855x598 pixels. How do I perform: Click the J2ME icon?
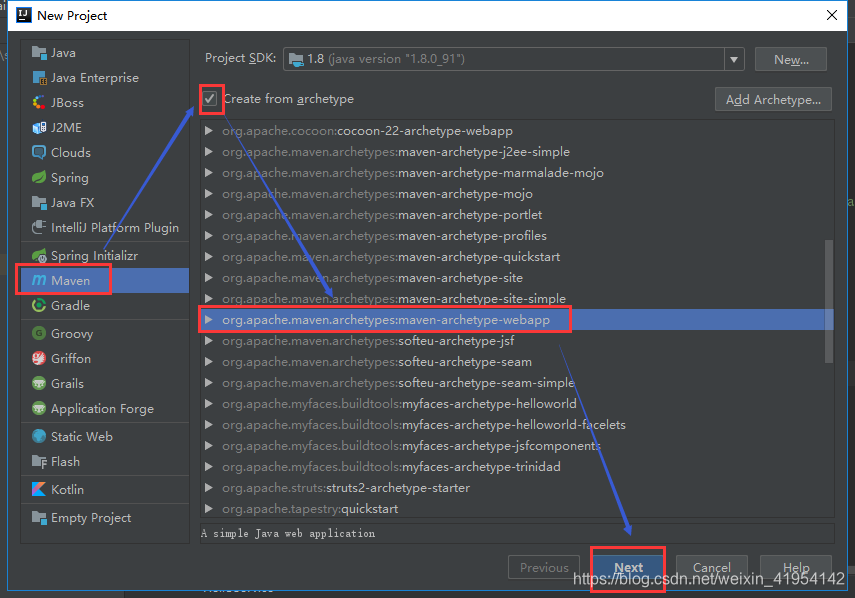pyautogui.click(x=39, y=128)
